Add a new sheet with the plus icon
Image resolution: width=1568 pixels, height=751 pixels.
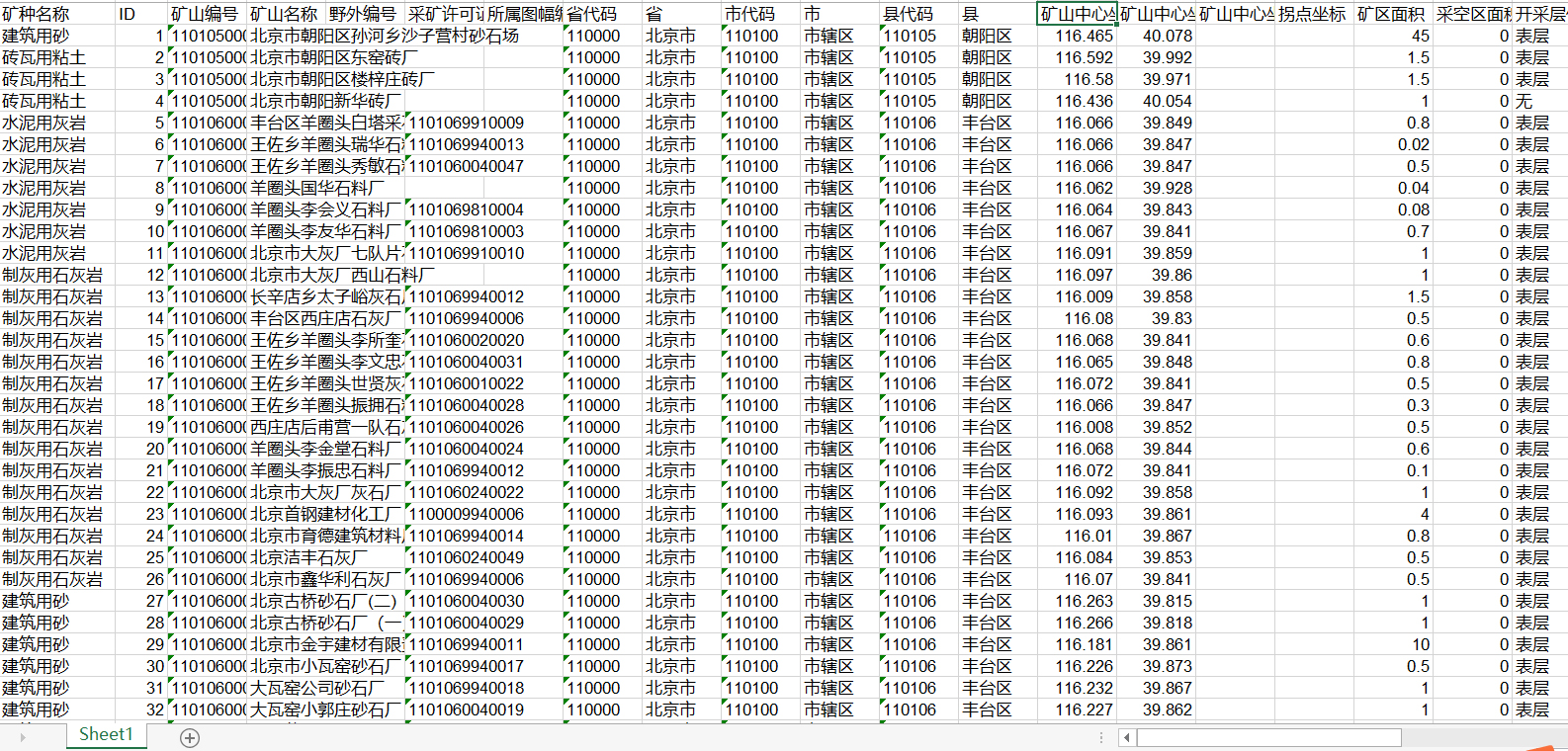click(x=190, y=738)
